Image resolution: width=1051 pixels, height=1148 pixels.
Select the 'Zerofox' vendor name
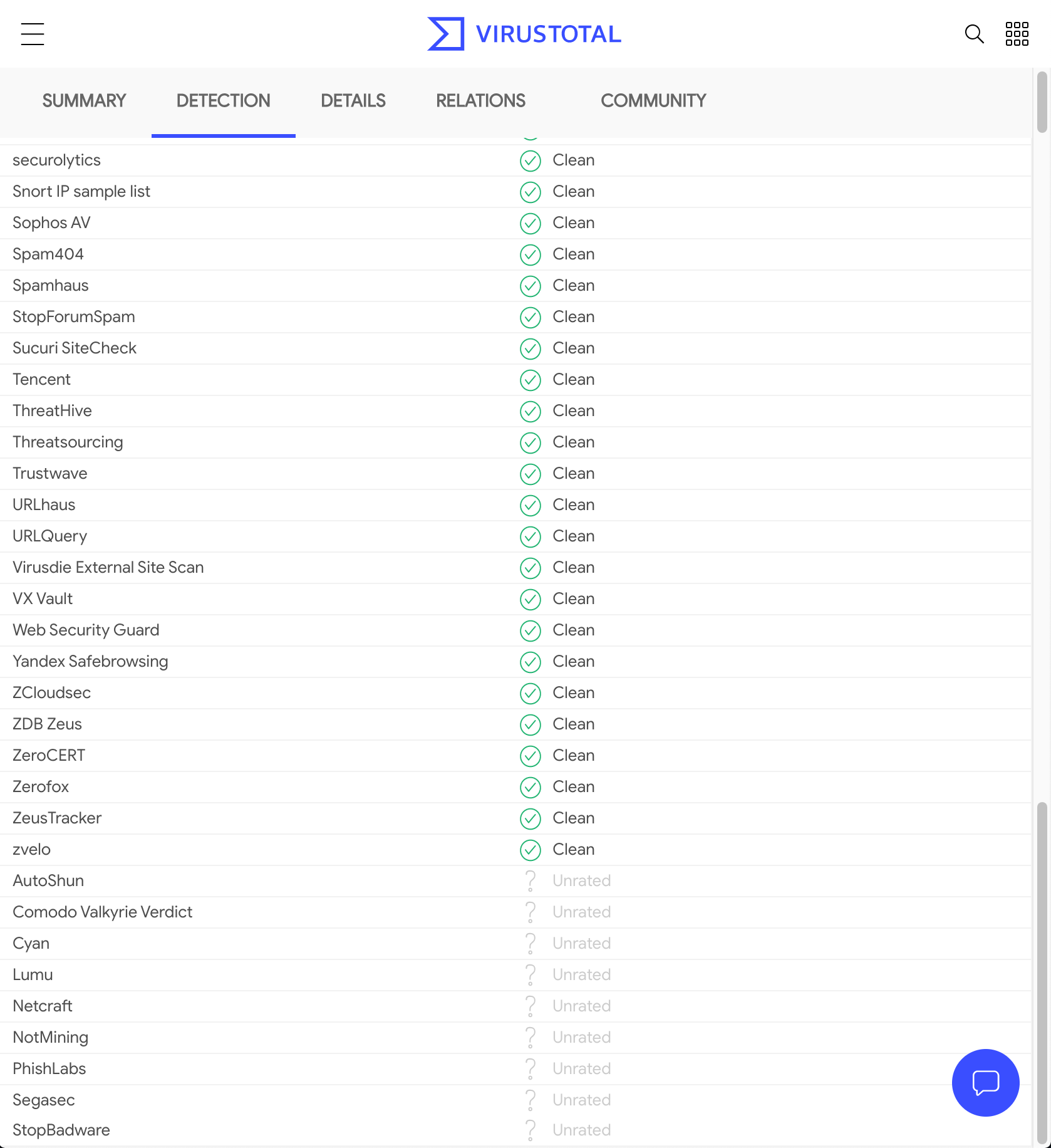click(41, 786)
